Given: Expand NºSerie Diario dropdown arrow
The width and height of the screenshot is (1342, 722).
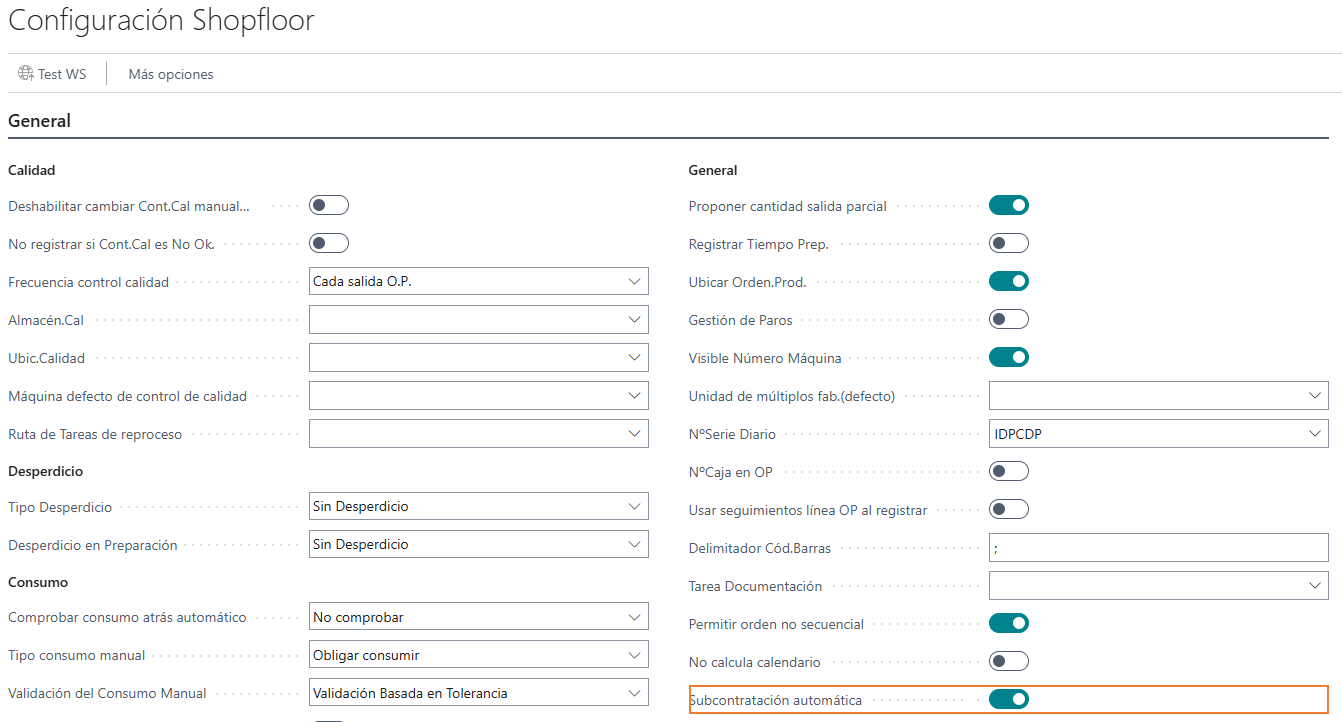Looking at the screenshot, I should coord(1315,434).
